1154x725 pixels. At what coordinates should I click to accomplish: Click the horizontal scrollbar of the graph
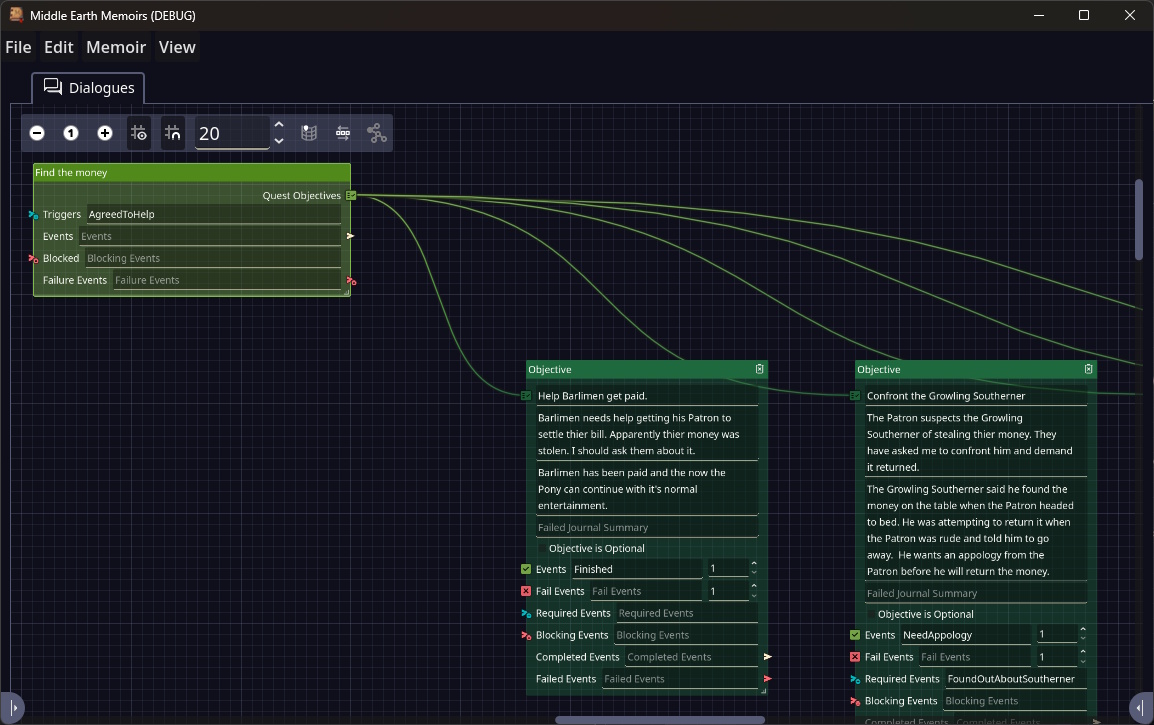tap(659, 719)
